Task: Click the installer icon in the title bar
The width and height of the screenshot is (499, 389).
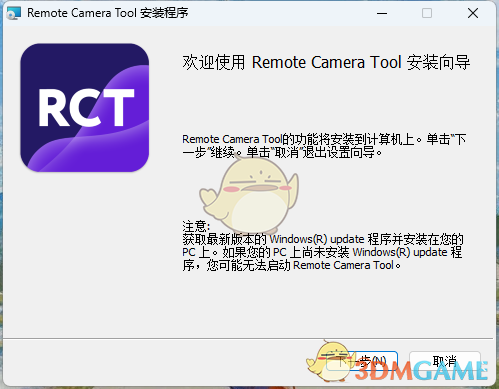Action: 14,13
